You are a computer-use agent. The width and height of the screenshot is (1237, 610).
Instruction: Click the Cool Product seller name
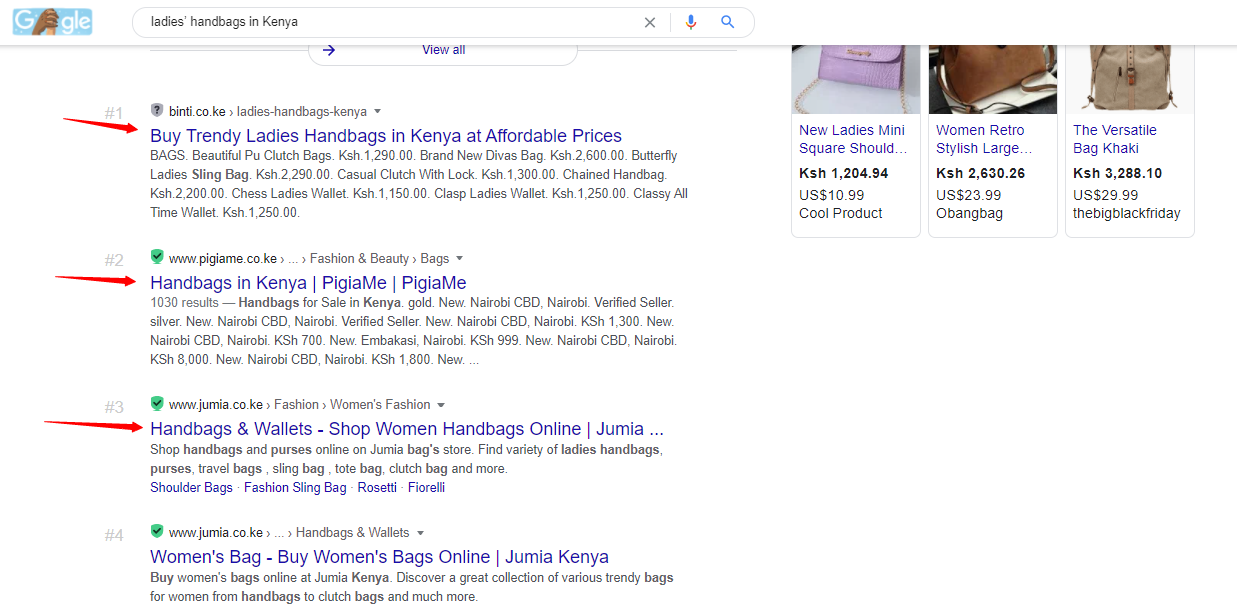click(841, 213)
